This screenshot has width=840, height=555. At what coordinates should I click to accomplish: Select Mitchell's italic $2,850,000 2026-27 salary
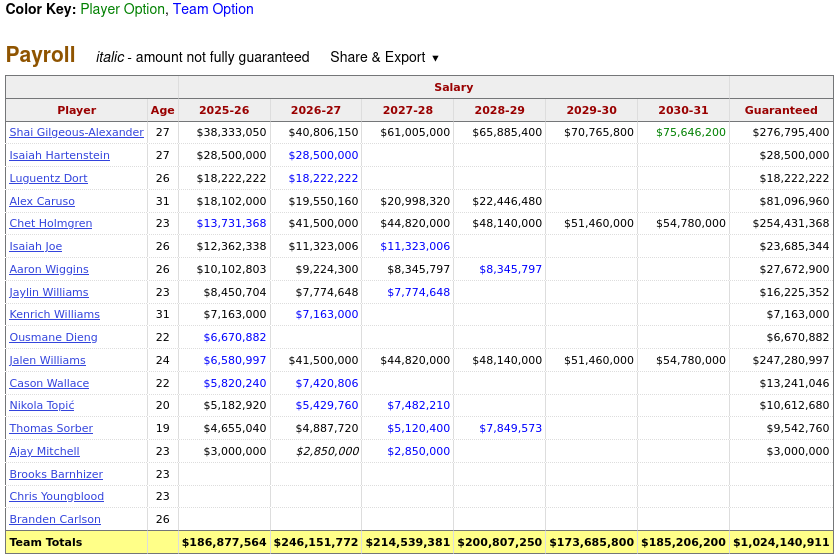327,452
